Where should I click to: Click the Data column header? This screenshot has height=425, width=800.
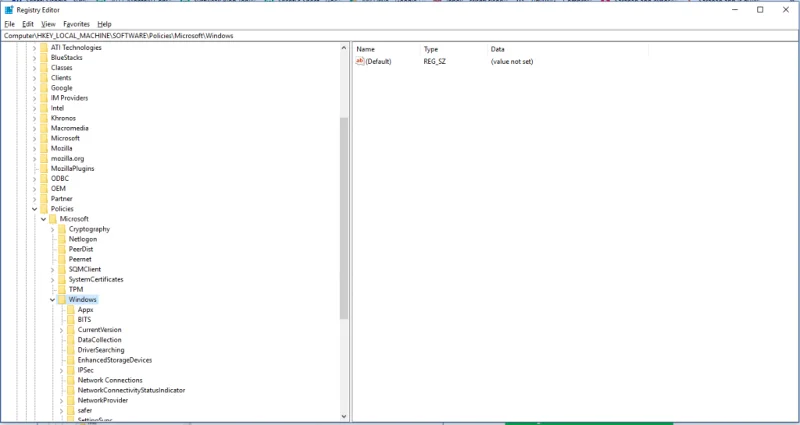click(x=568, y=49)
